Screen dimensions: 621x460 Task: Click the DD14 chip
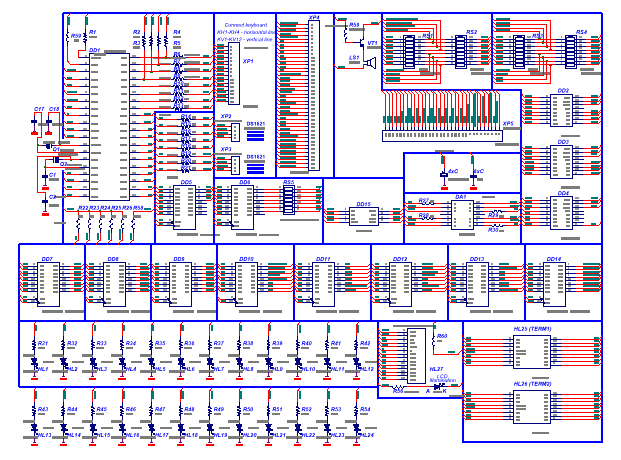(553, 280)
